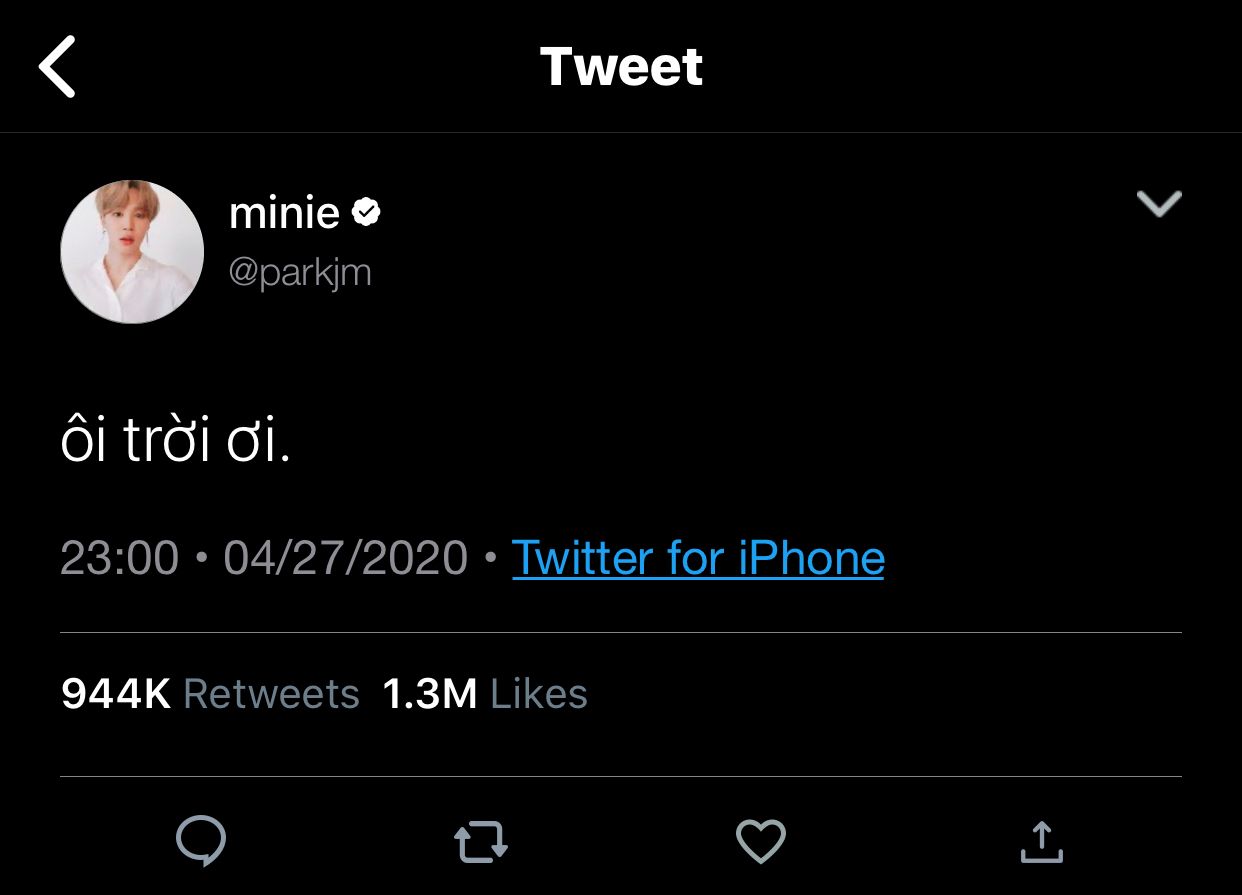1242x895 pixels.
Task: Tap the reply speech bubble icon
Action: tap(201, 841)
